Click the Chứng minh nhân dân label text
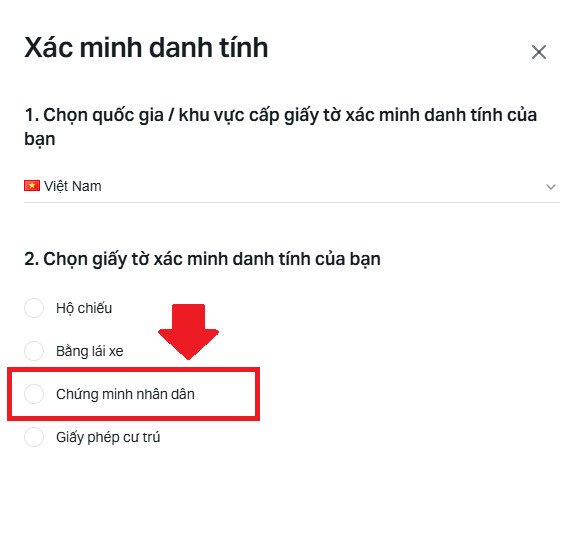Viewport: 585px width, 539px height. (125, 394)
